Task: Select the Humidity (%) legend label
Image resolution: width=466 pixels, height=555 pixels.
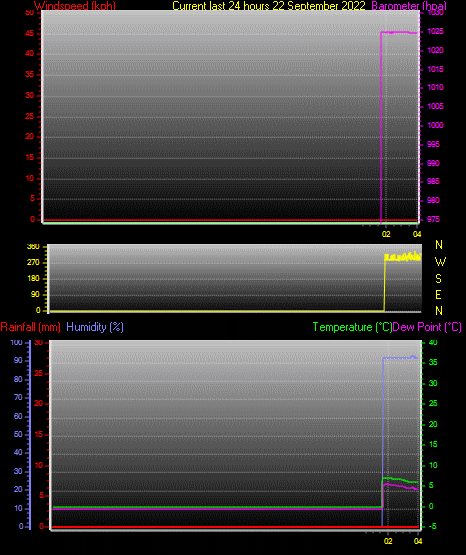Action: (95, 327)
